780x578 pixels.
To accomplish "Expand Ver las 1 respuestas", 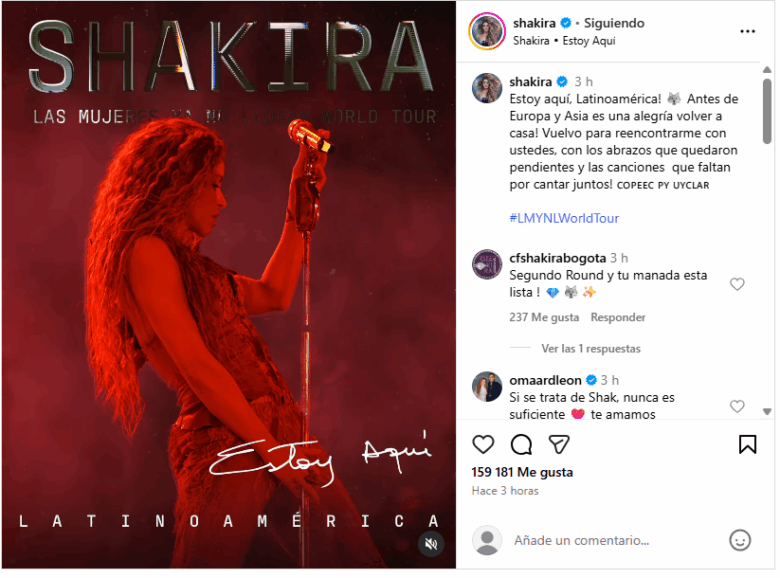I will [x=593, y=350].
